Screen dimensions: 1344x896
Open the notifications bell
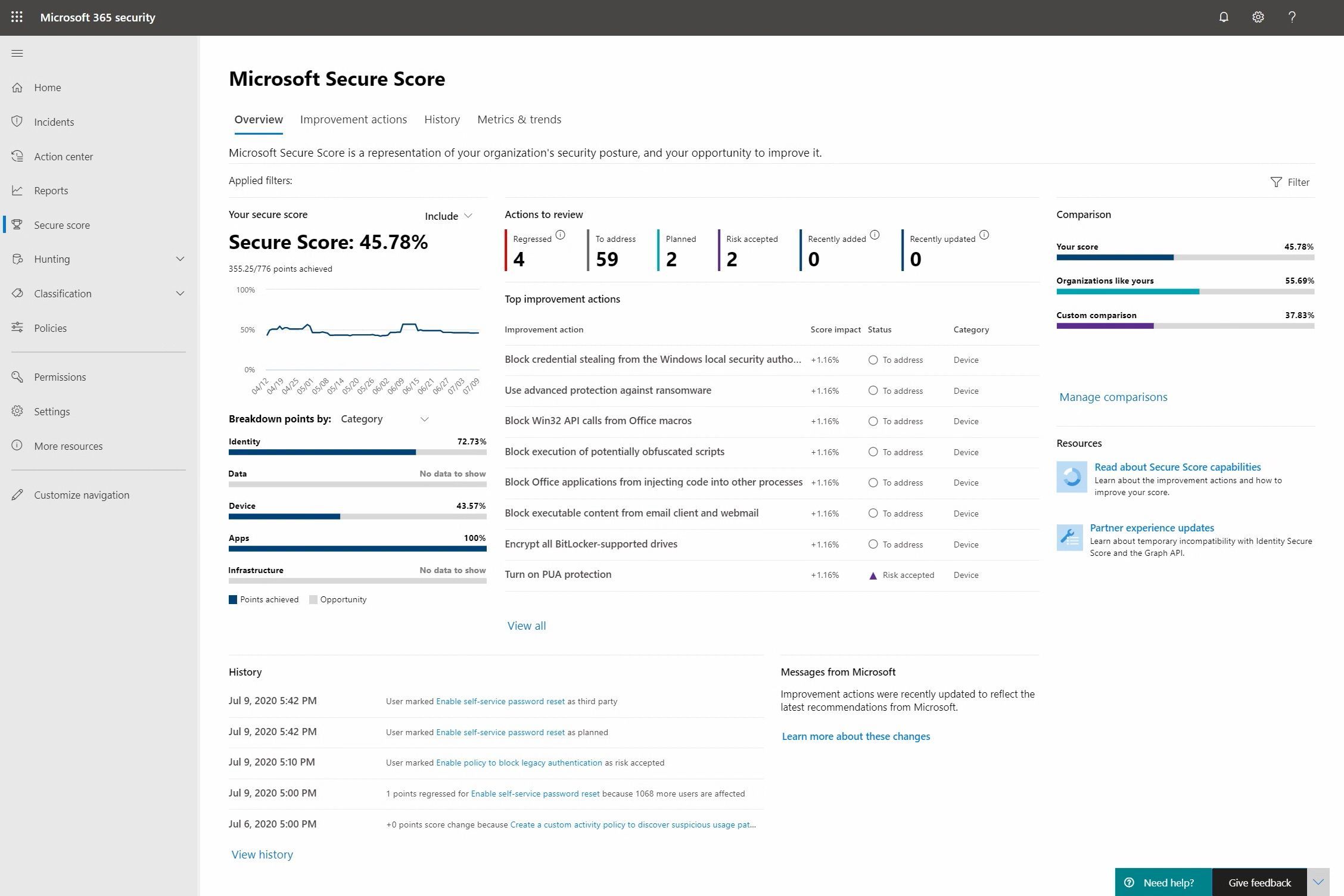click(x=1223, y=17)
